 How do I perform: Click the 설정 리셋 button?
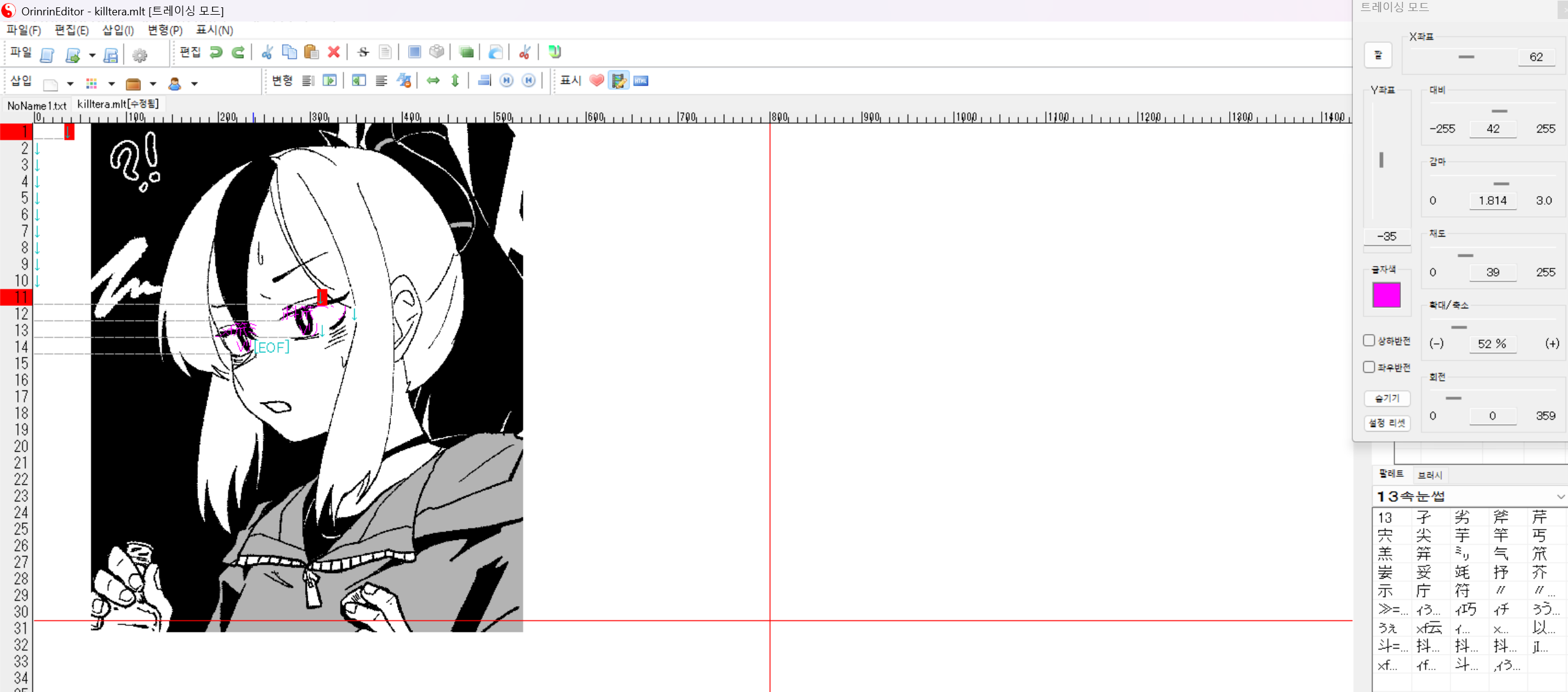point(1387,423)
